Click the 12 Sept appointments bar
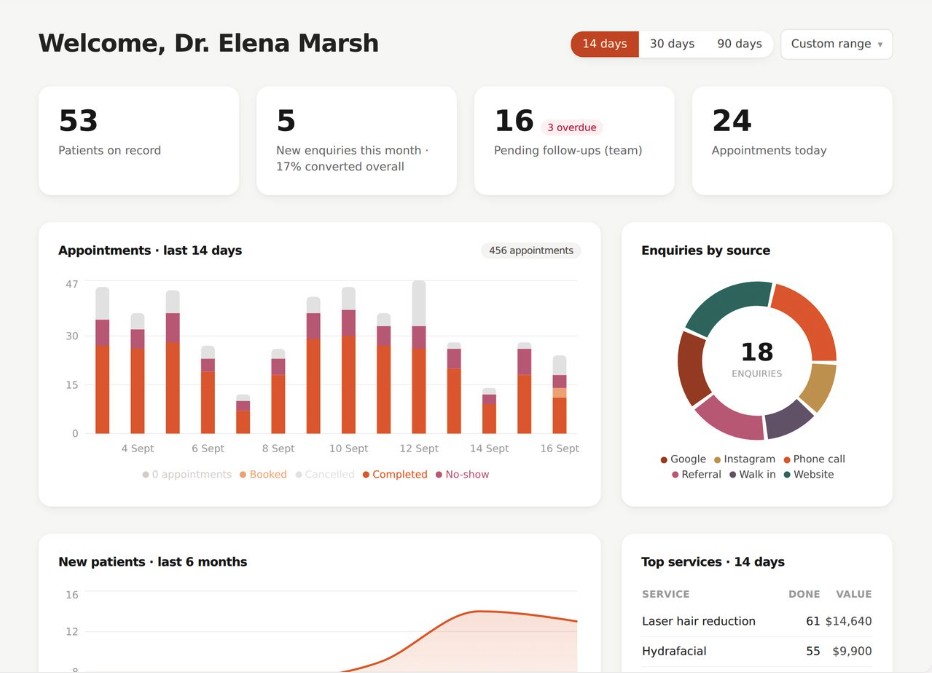Viewport: 932px width, 673px height. point(418,357)
